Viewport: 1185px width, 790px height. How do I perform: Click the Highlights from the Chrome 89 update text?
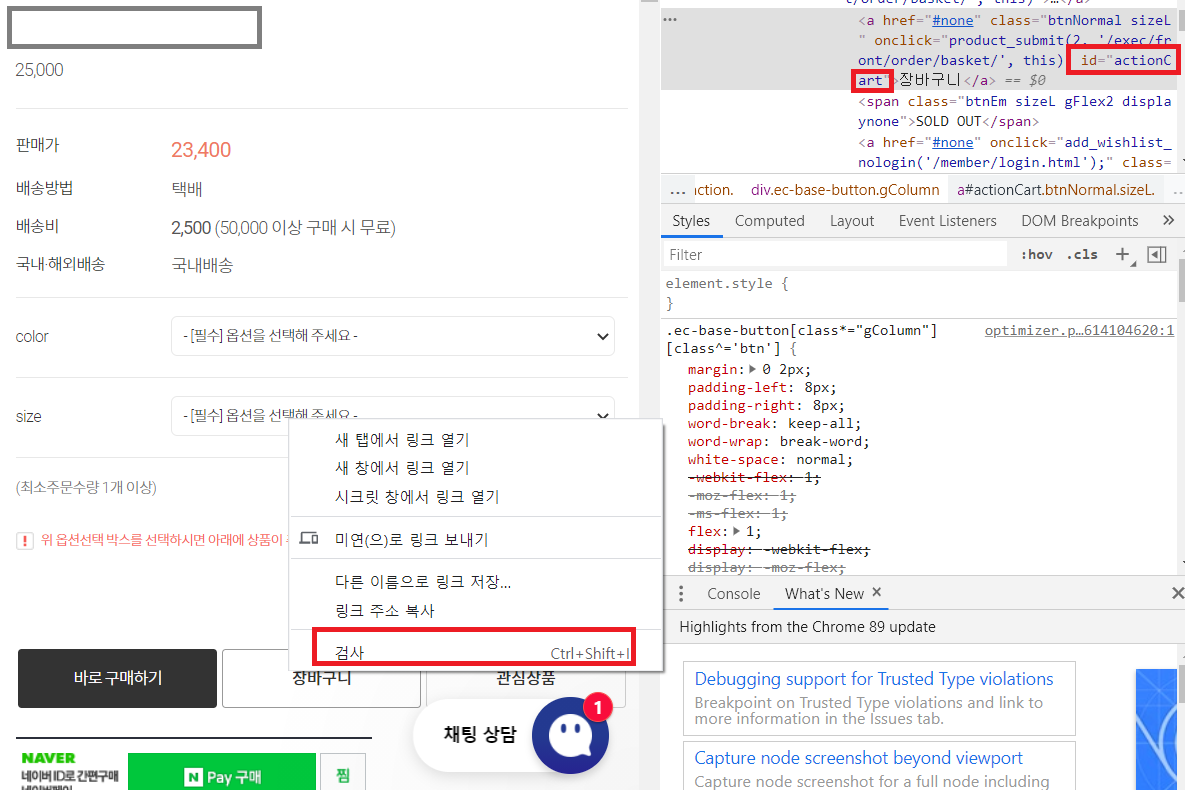click(807, 627)
